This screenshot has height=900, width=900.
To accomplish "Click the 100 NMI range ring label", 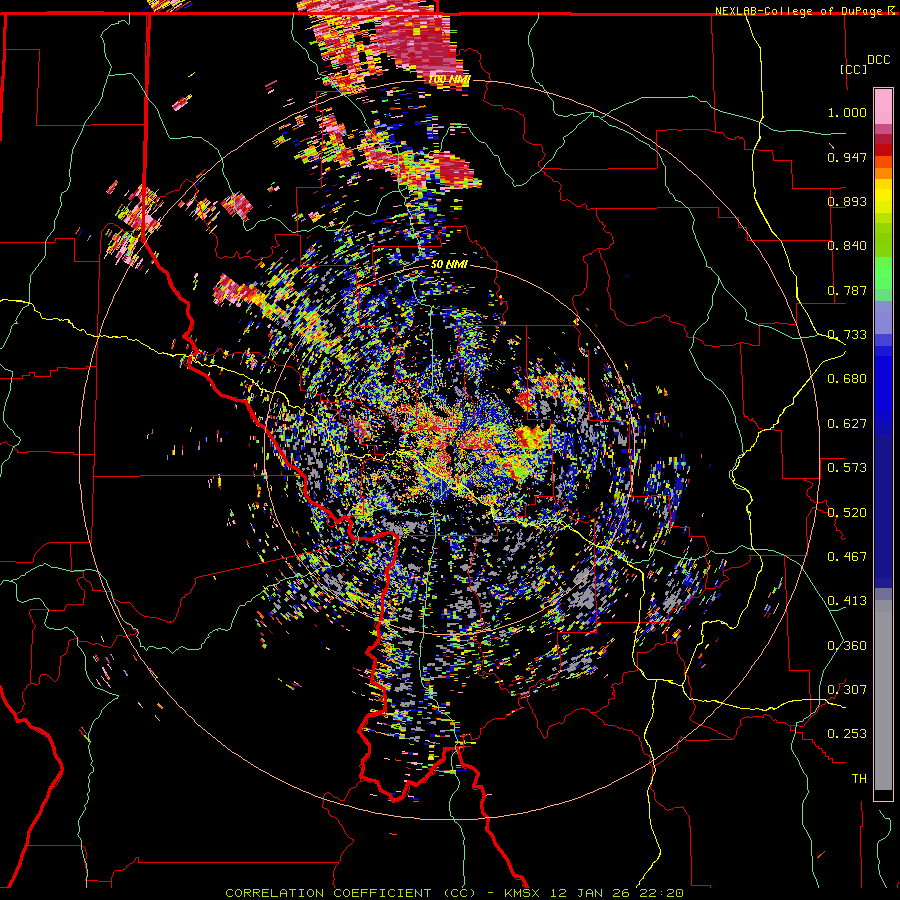I will [449, 79].
